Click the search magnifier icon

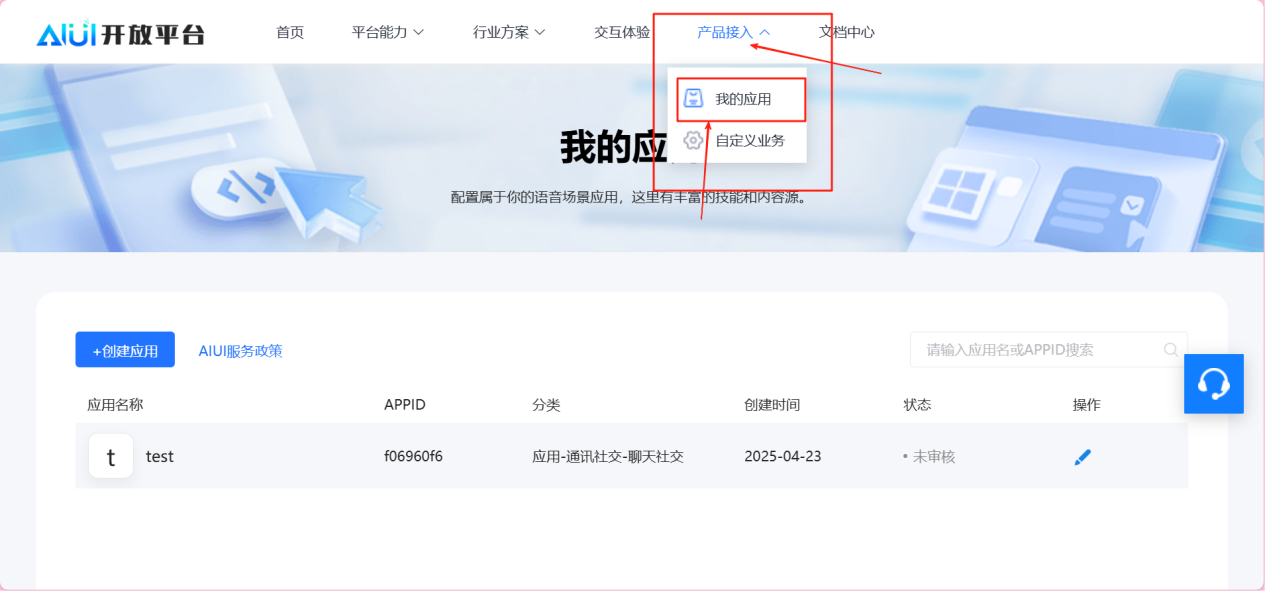click(x=1170, y=350)
